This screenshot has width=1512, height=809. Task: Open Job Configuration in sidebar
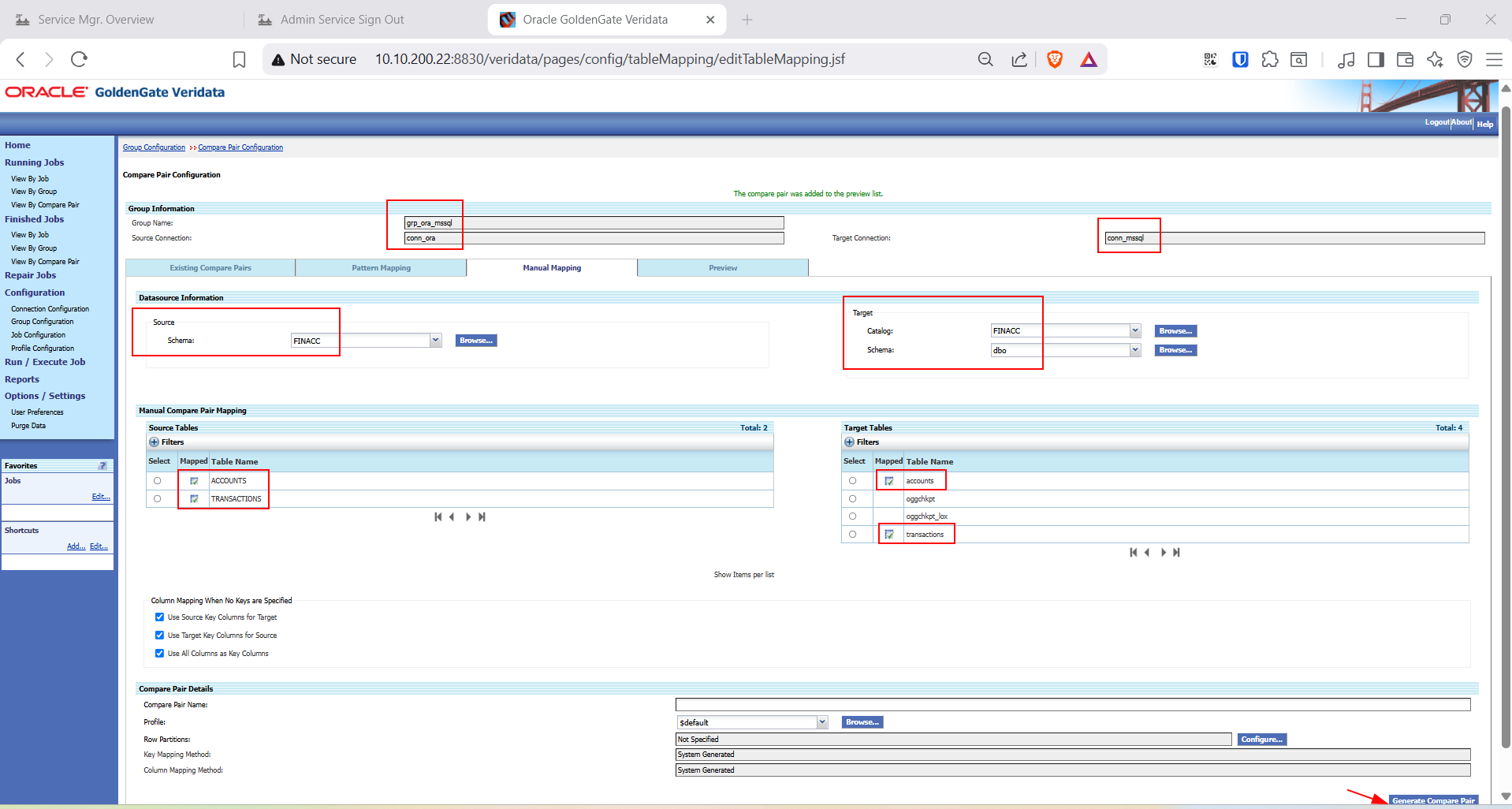38,335
